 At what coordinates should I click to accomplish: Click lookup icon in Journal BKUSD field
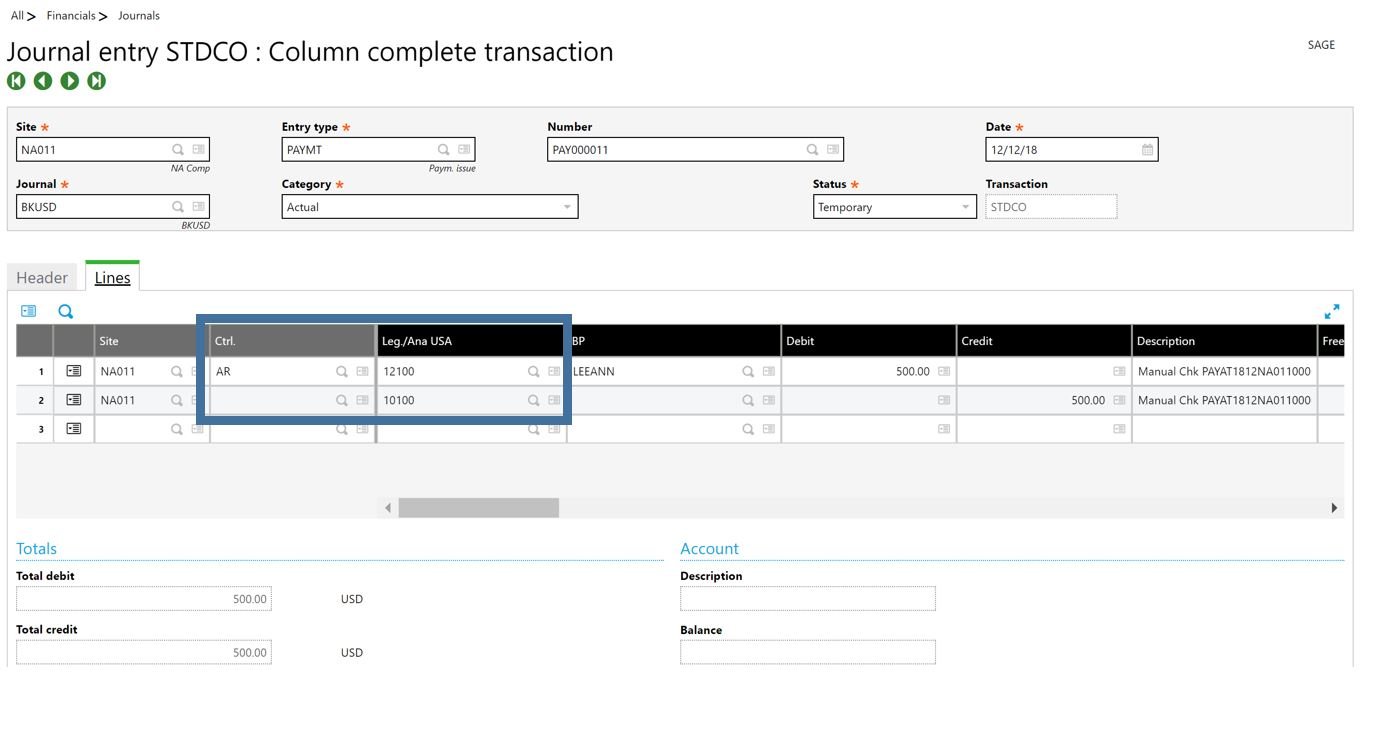pyautogui.click(x=178, y=207)
